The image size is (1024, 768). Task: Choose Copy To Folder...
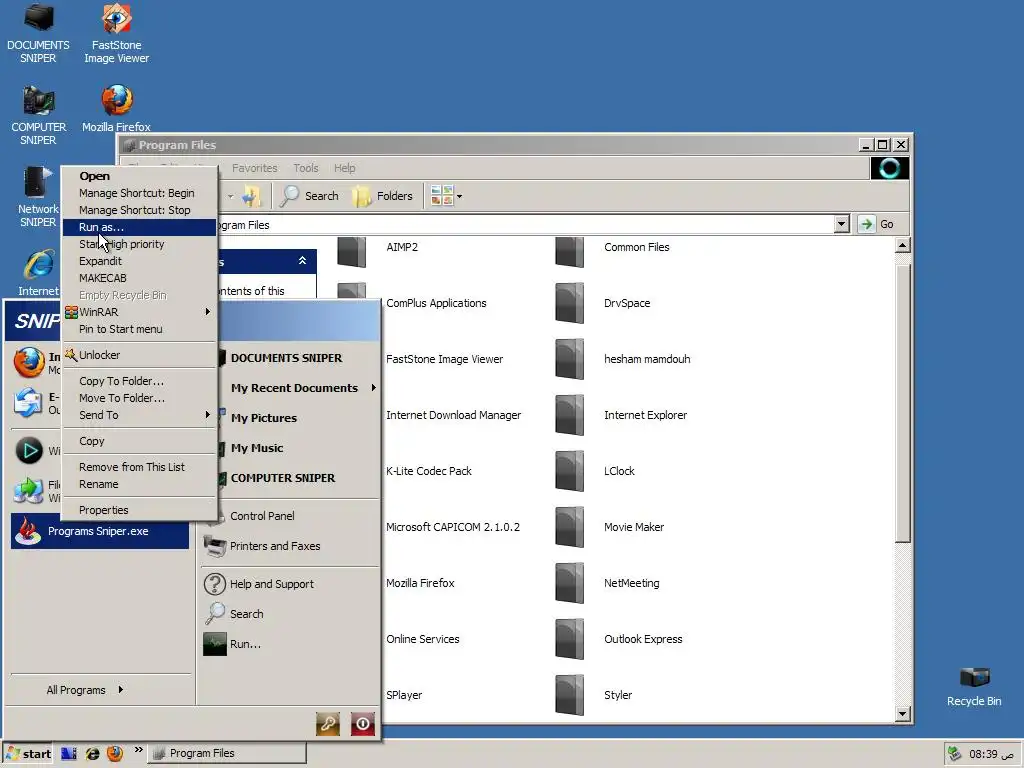click(x=139, y=381)
